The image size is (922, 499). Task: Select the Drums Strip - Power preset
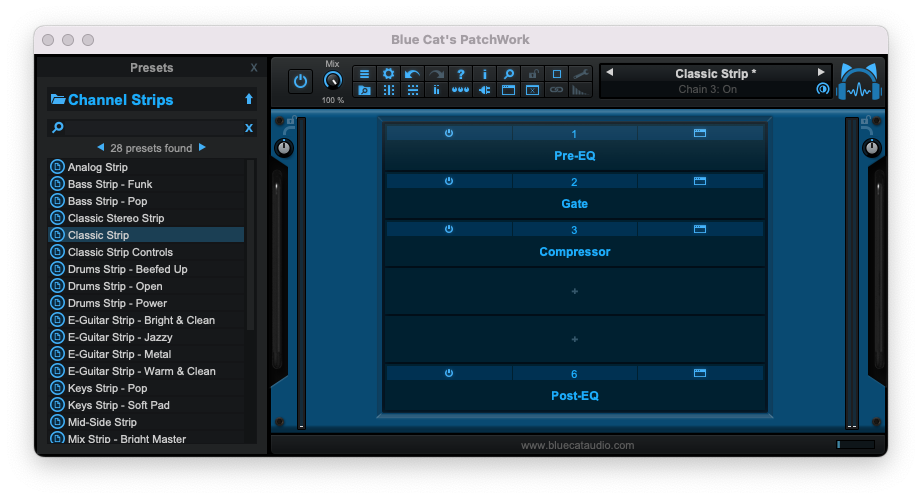tap(117, 303)
